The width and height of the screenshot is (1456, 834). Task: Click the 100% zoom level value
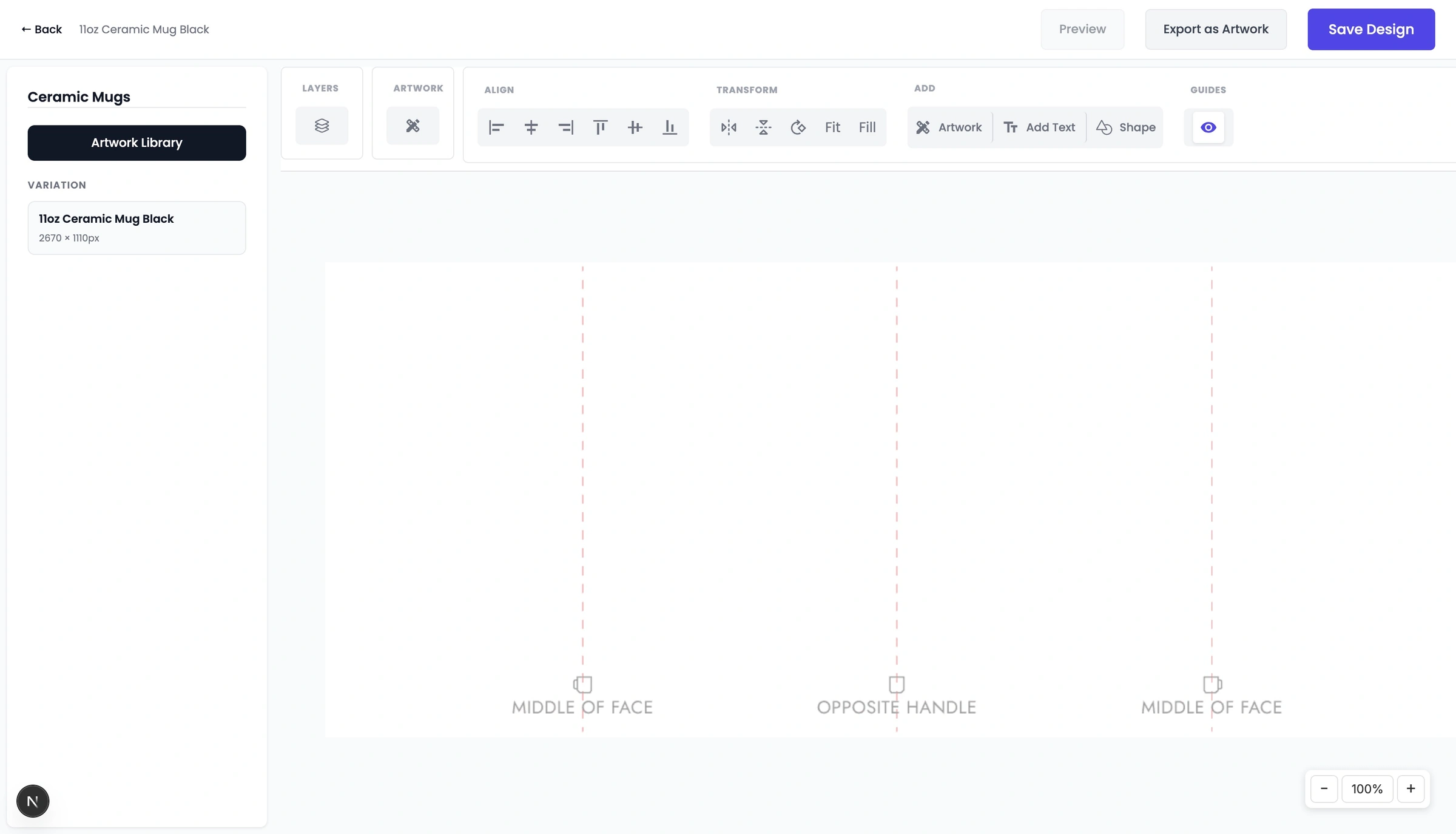point(1367,788)
